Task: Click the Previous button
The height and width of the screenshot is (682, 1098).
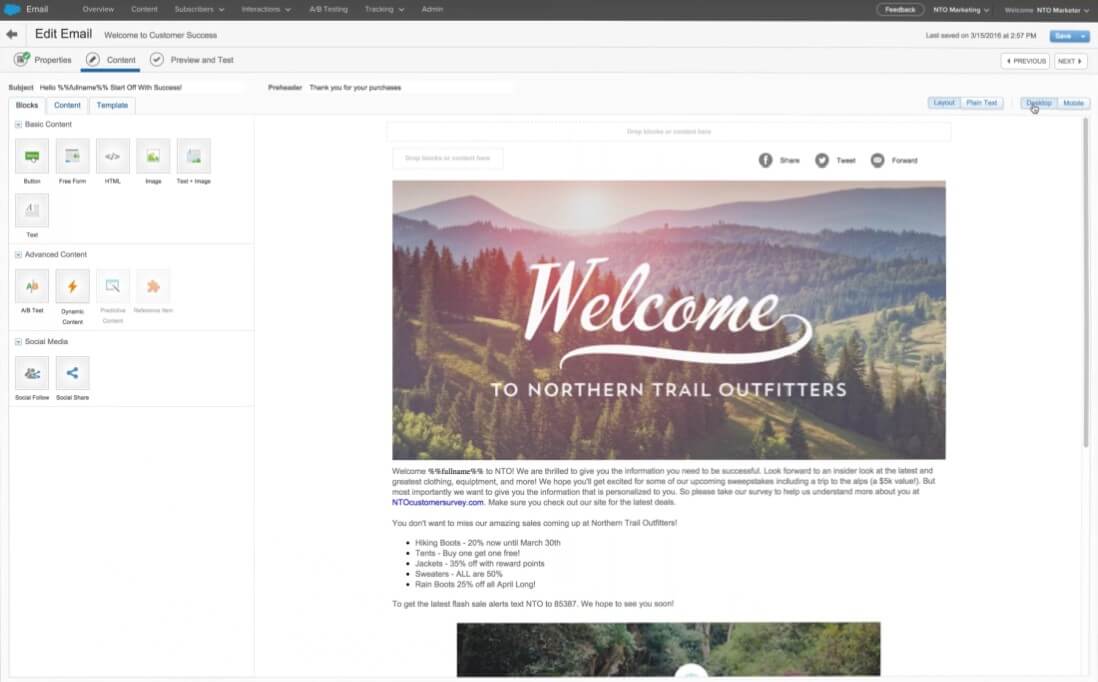Action: coord(1025,61)
